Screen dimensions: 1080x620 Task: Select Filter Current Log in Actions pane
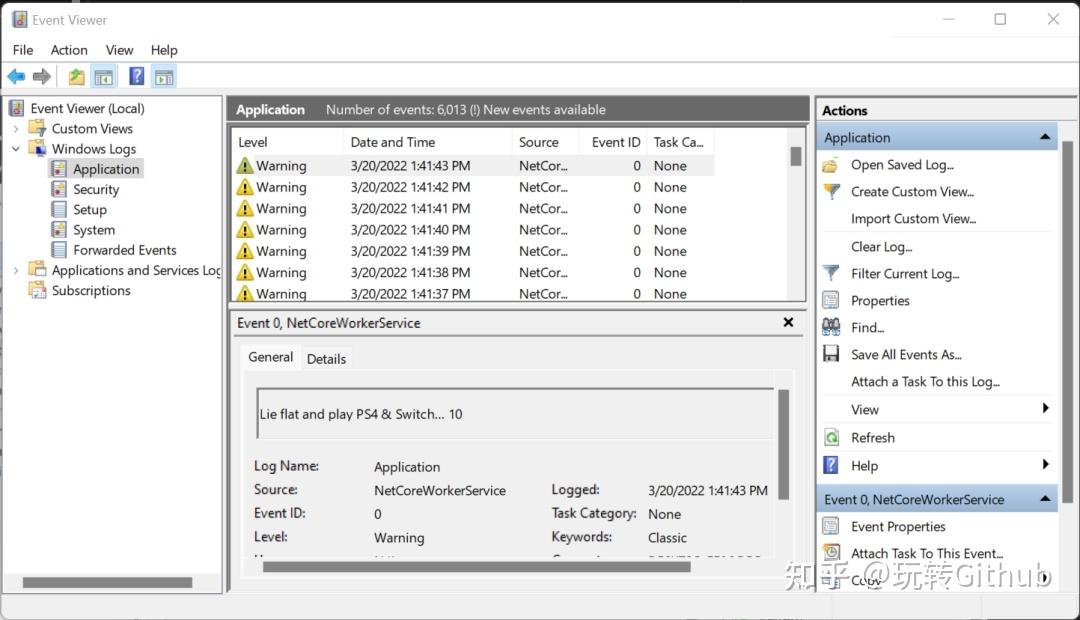click(904, 273)
